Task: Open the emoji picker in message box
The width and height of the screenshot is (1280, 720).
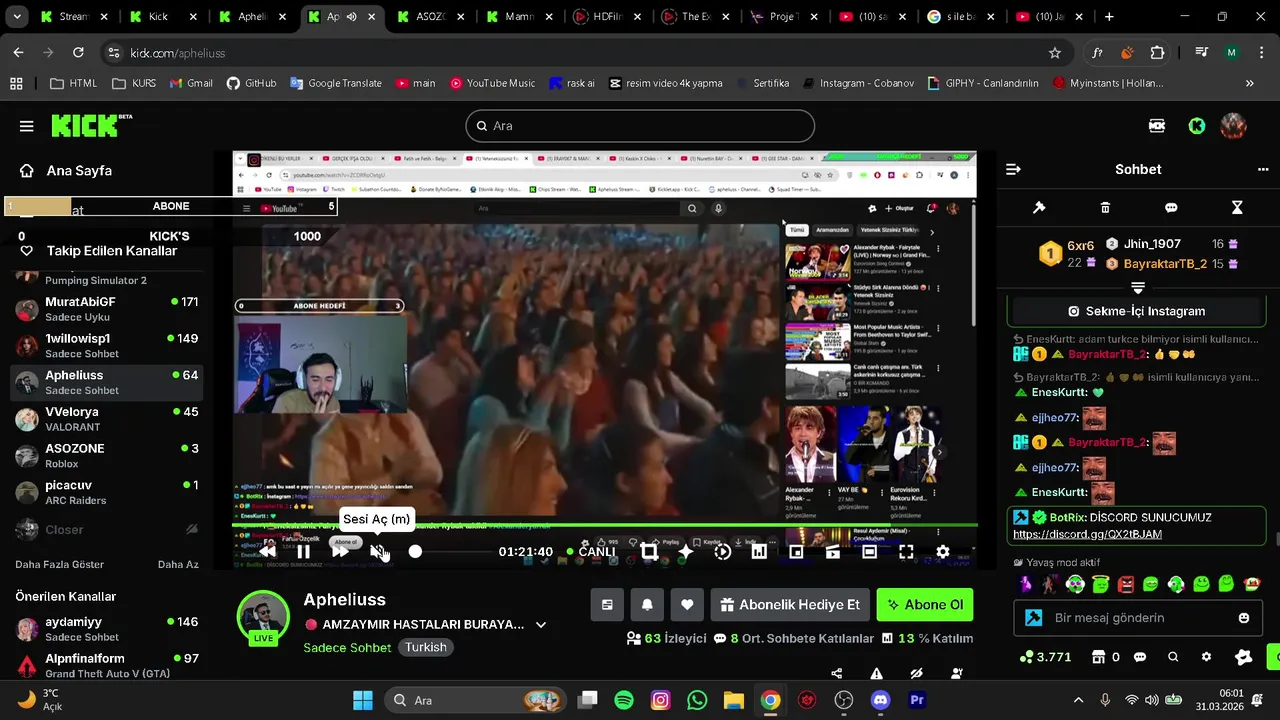Action: 1244,618
